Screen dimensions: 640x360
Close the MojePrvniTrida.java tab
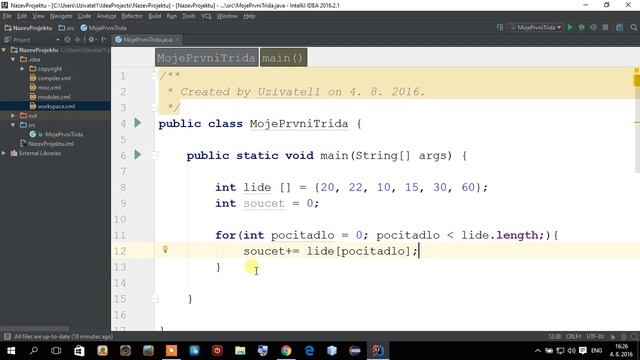[x=177, y=40]
